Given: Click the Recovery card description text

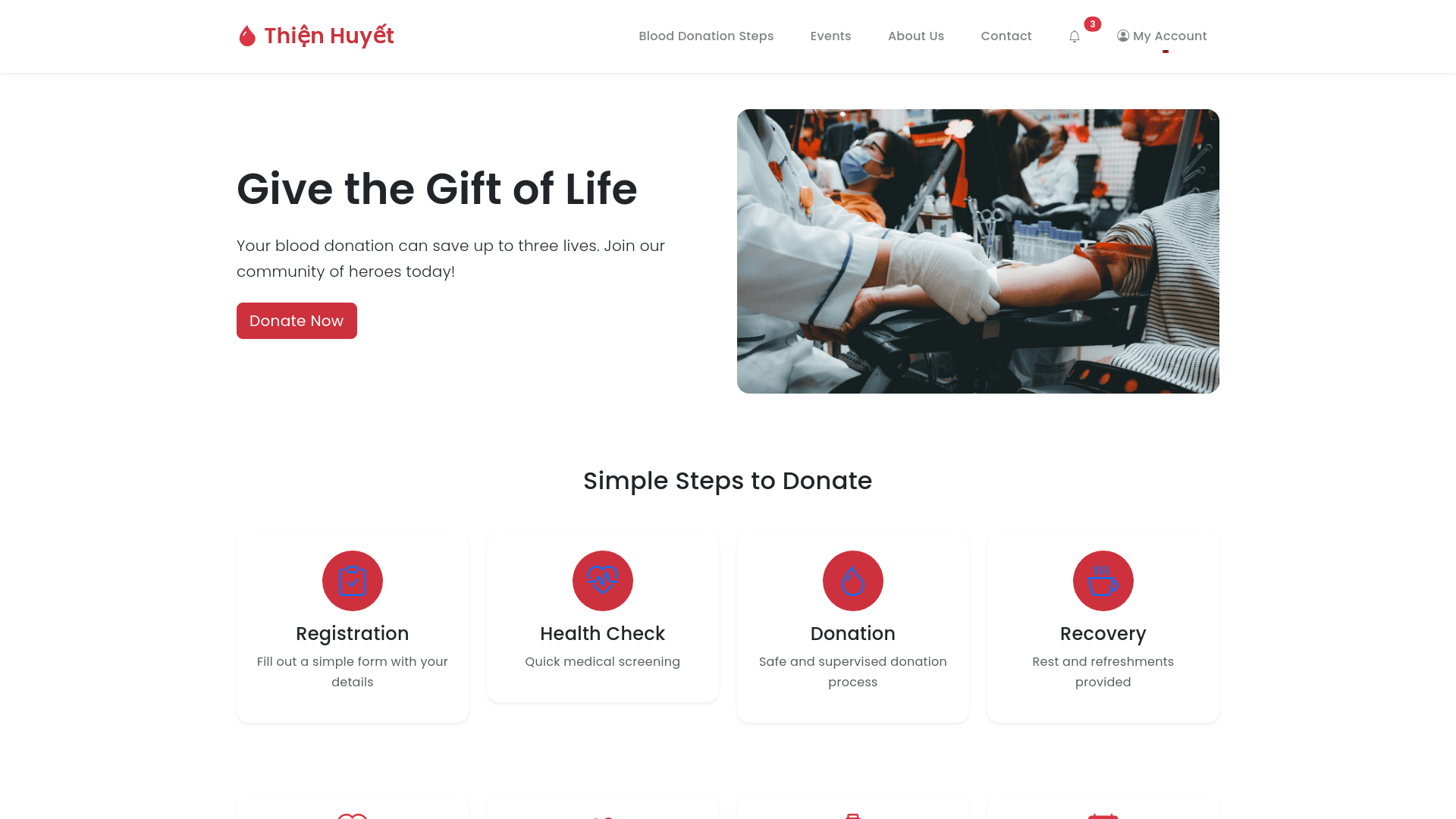Looking at the screenshot, I should [1103, 672].
